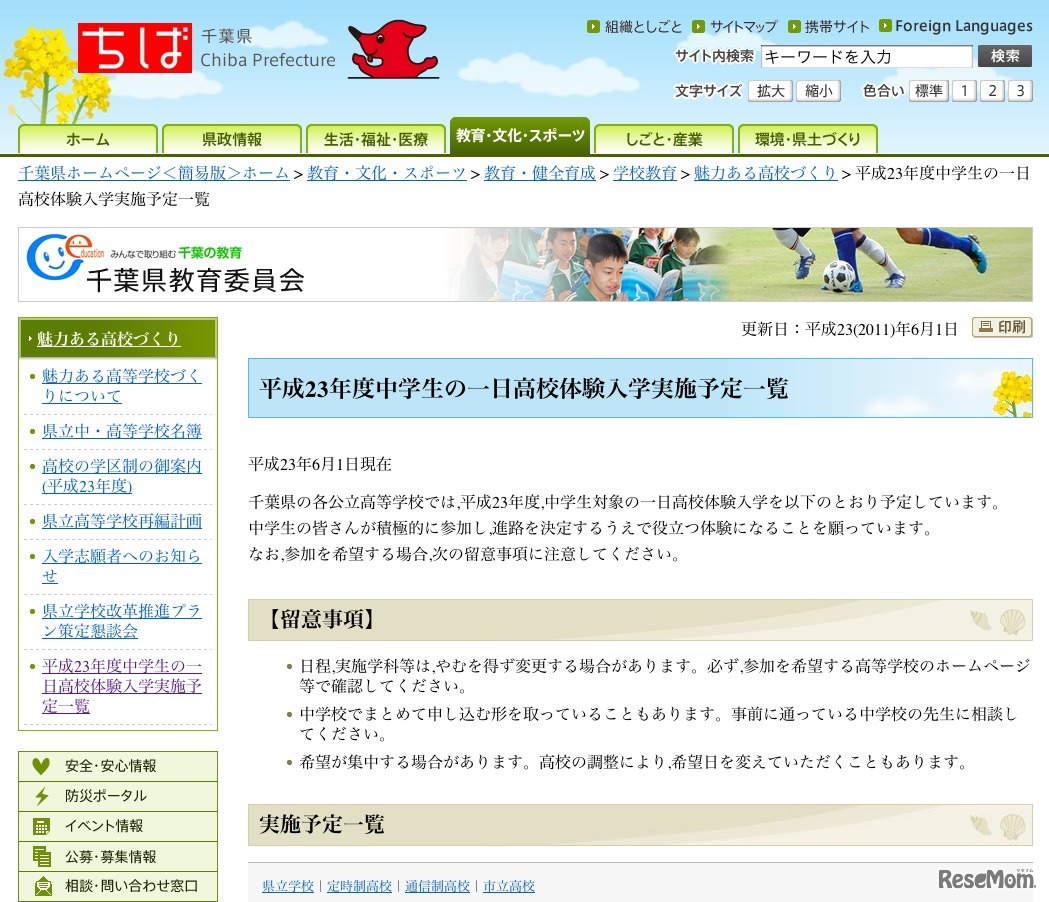Open sidebar link 魅力ある高等学校づくりについて
The height and width of the screenshot is (902, 1049).
click(121, 385)
